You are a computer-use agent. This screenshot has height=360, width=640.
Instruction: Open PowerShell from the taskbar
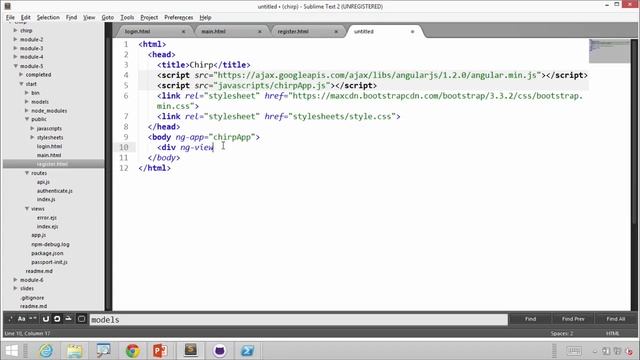[x=247, y=351]
